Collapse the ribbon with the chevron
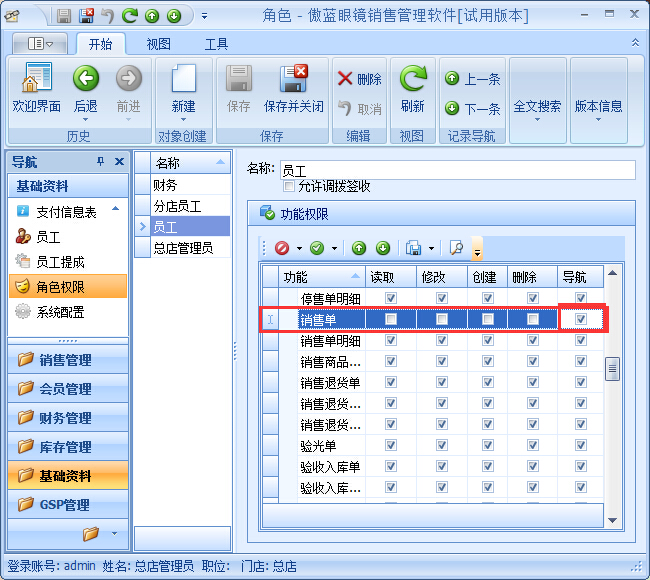 tap(635, 43)
